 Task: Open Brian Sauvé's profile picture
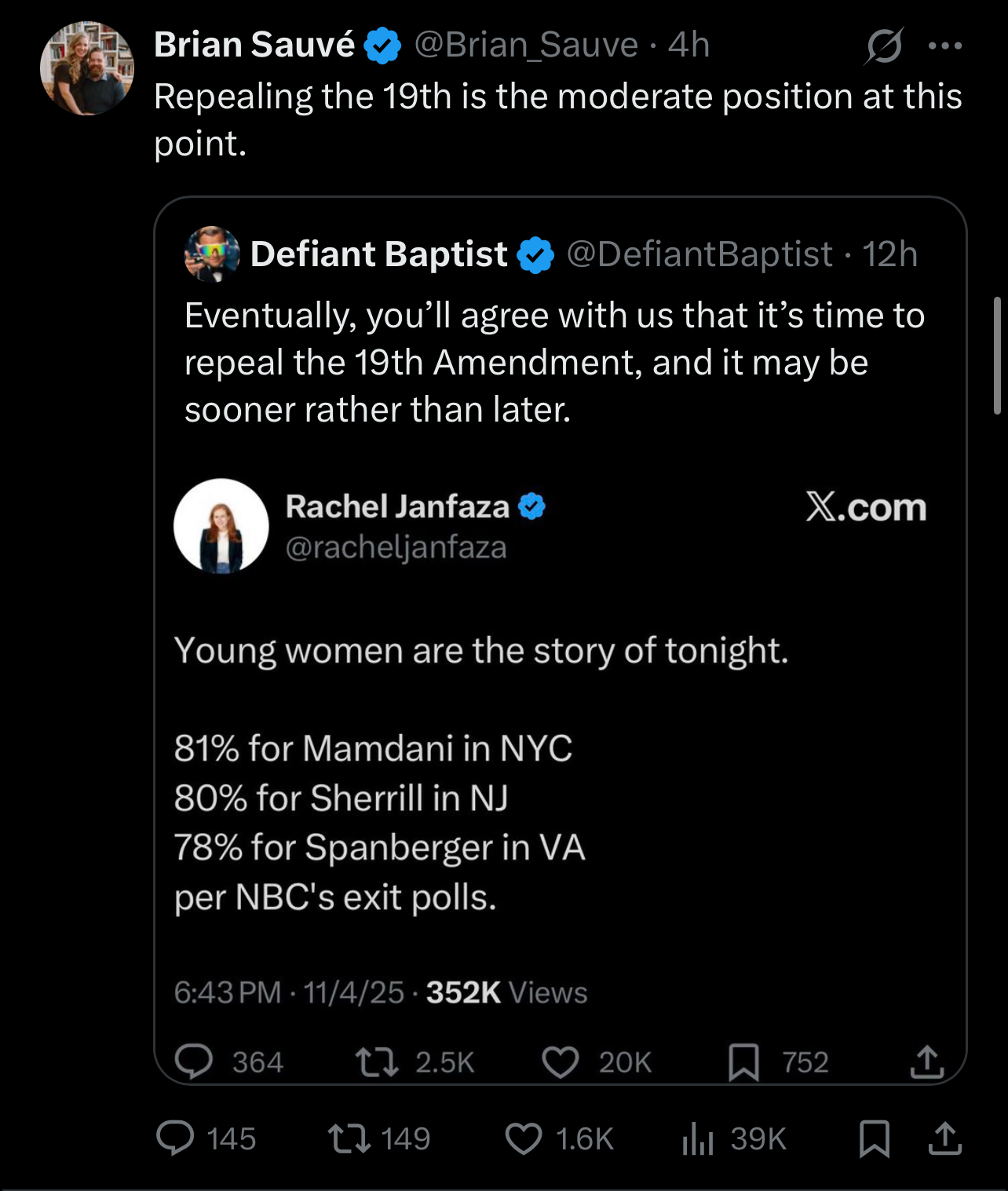point(87,68)
